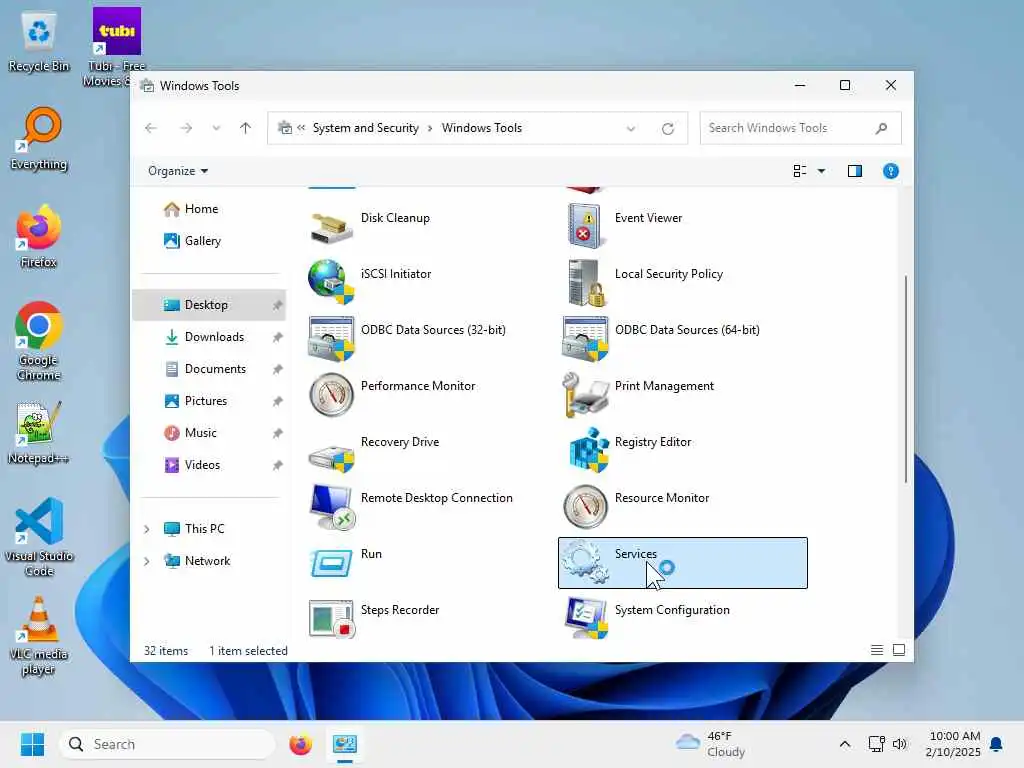Image resolution: width=1024 pixels, height=768 pixels.
Task: Toggle the preview pane button
Action: (854, 171)
